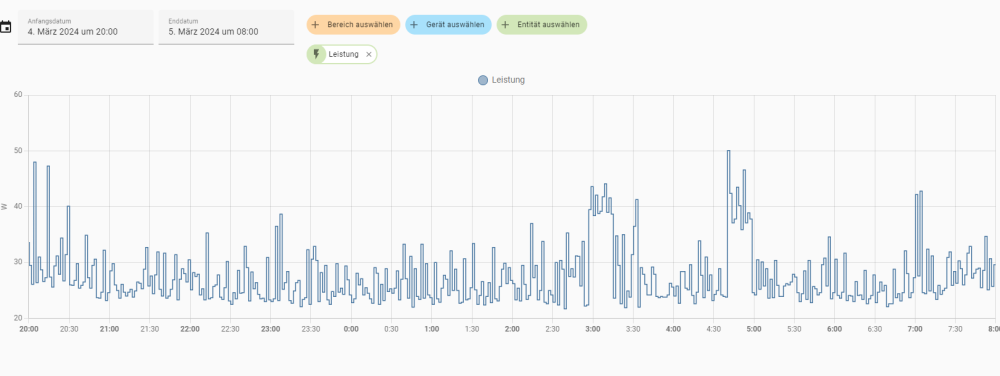Click the 60 value on the y-axis
The width and height of the screenshot is (1000, 376).
pos(18,95)
